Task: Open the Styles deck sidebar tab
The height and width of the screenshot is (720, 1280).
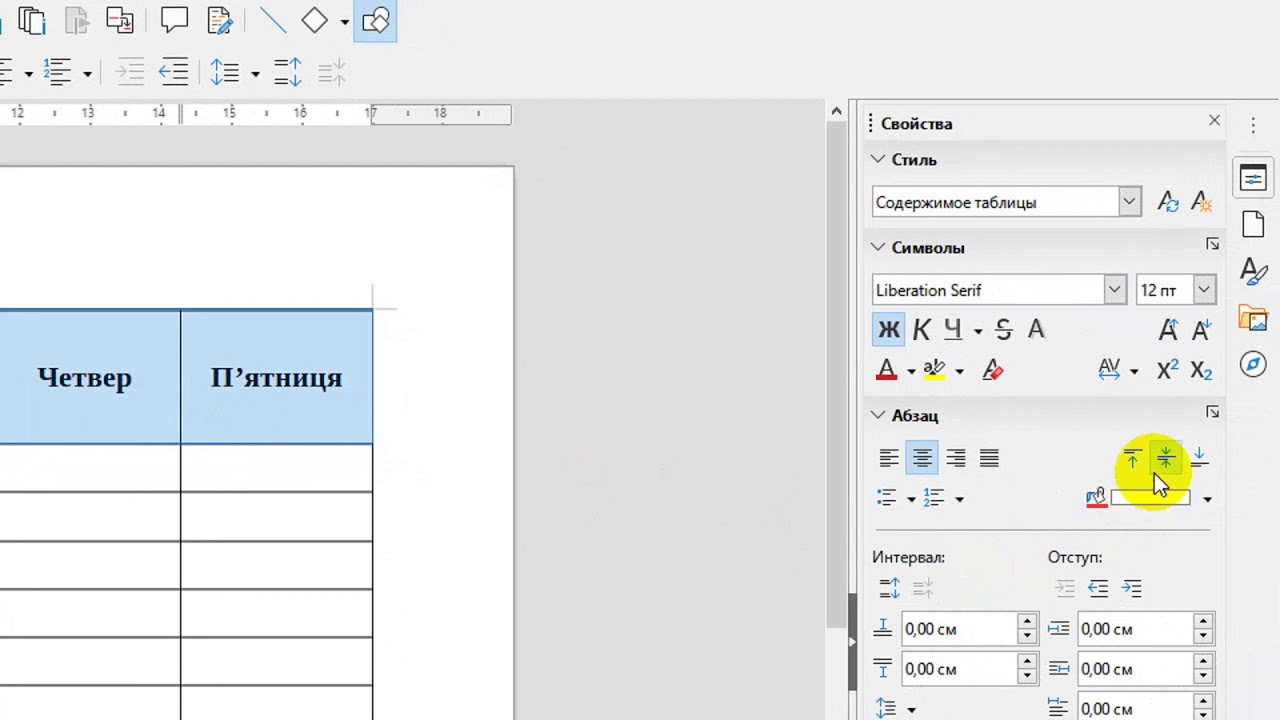Action: click(1253, 271)
